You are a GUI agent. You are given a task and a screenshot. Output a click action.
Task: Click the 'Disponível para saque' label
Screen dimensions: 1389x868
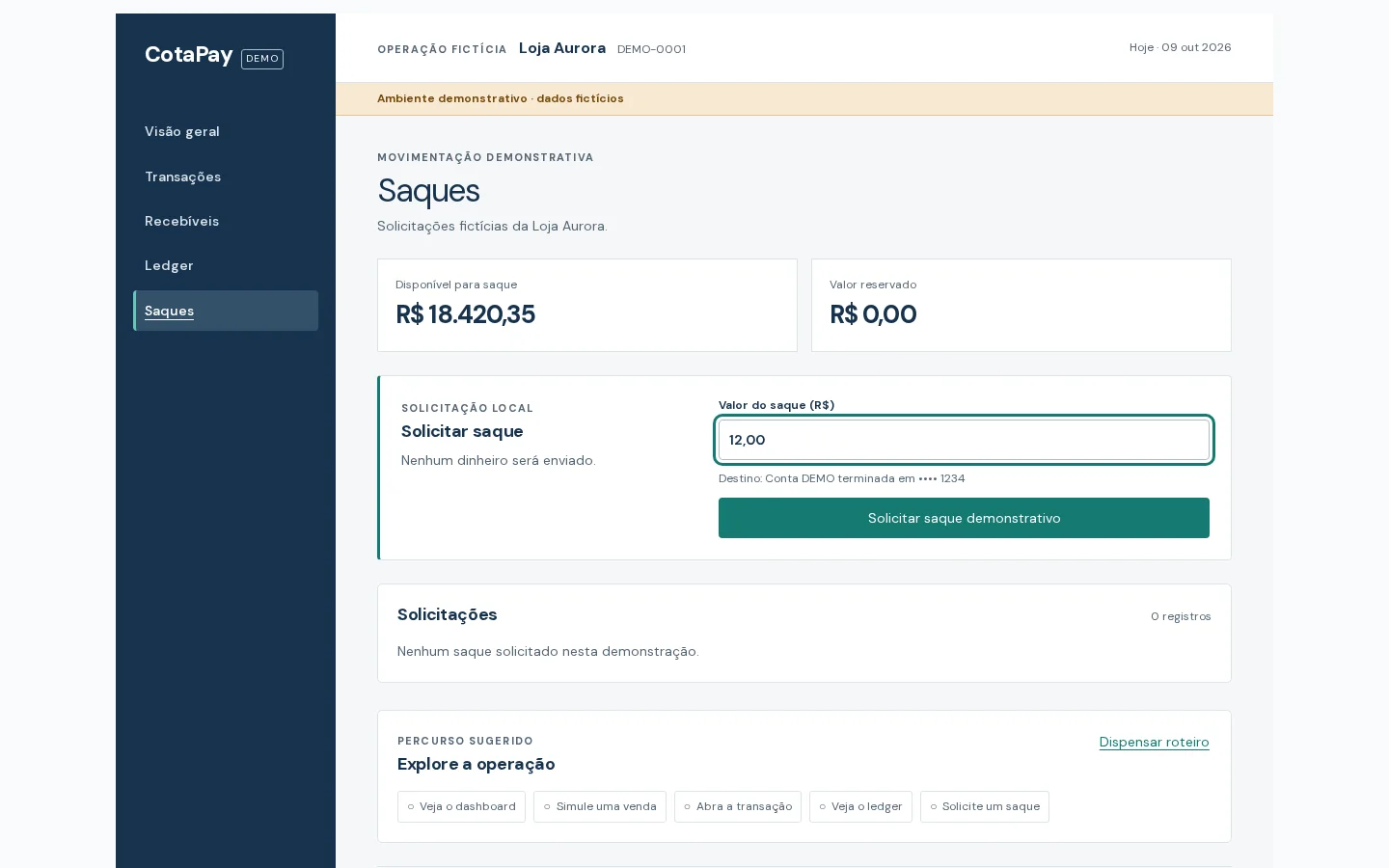pos(456,285)
